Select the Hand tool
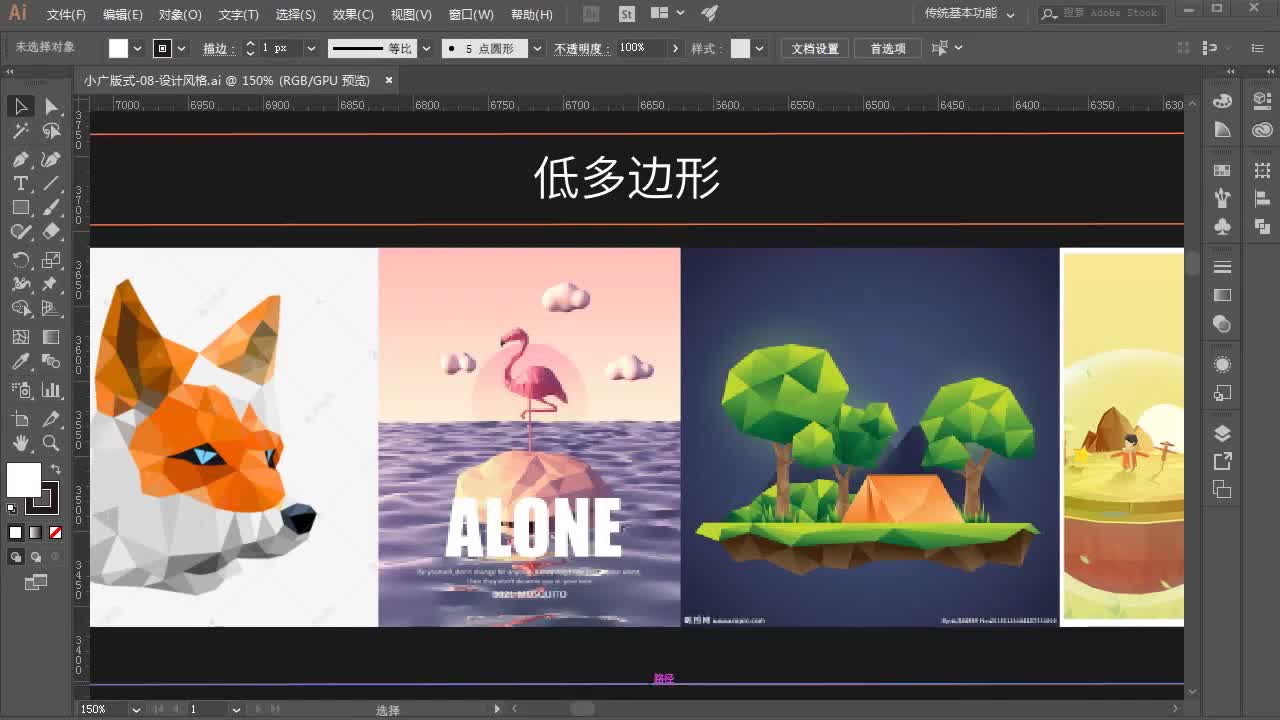1280x720 pixels. [x=20, y=443]
